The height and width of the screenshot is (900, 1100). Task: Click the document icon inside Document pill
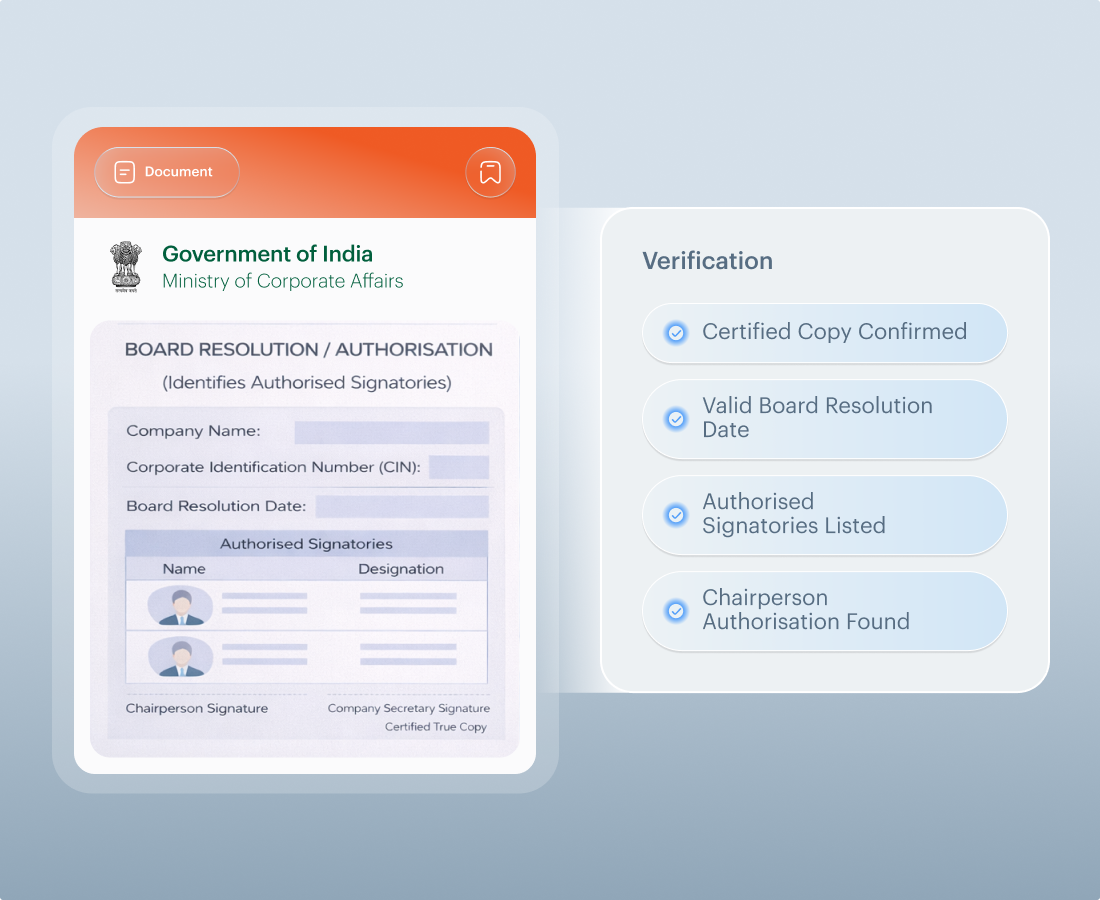pos(125,172)
